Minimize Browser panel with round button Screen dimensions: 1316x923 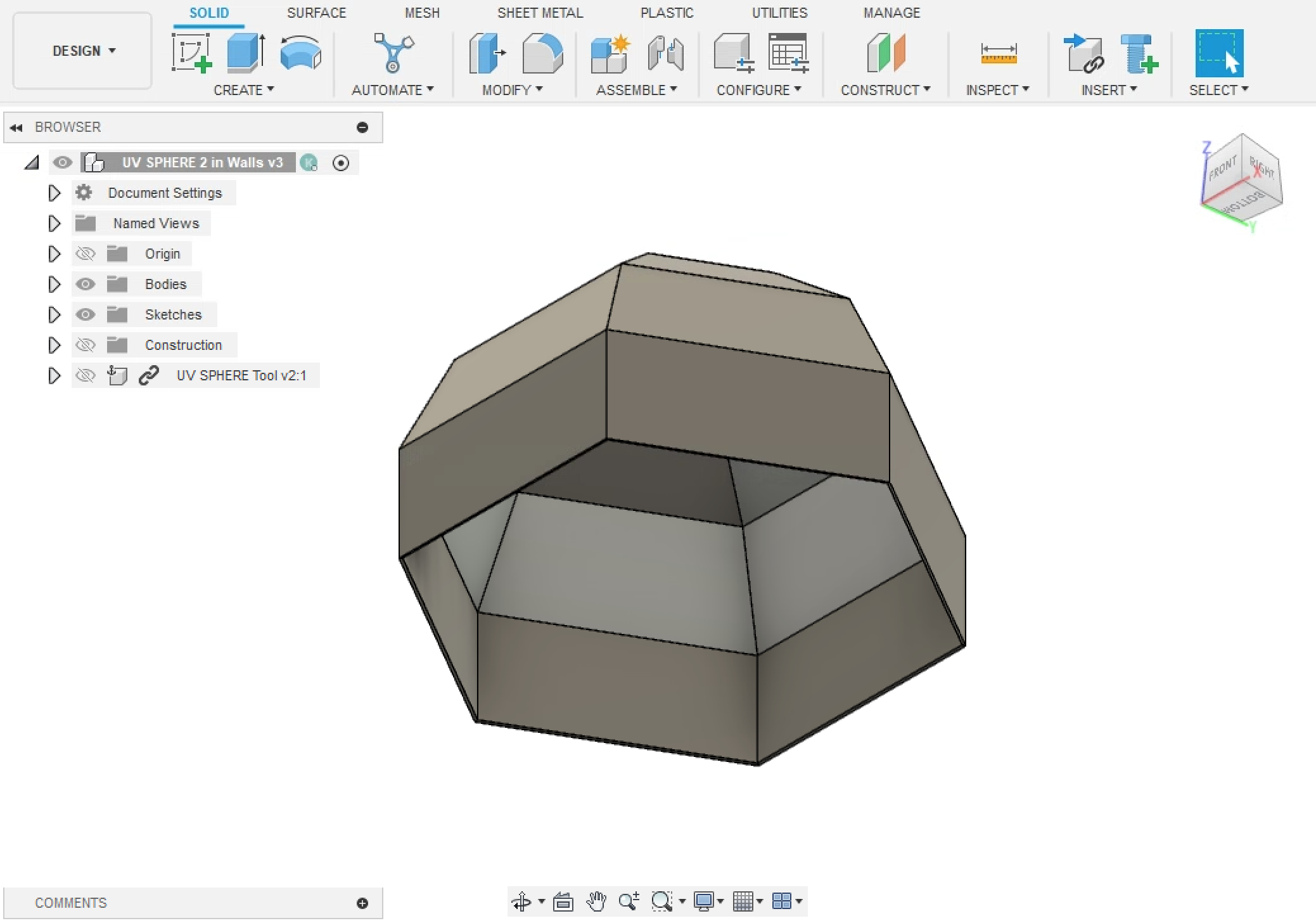click(x=362, y=127)
